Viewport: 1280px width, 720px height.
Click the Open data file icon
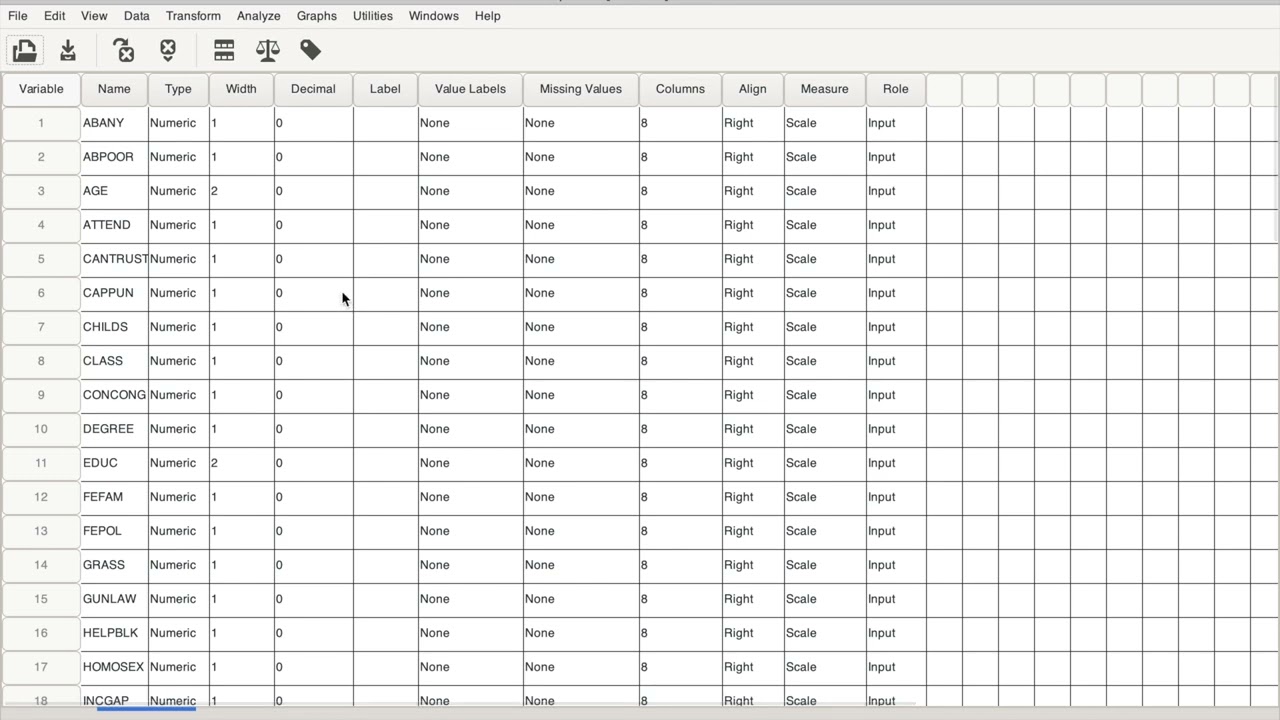point(25,50)
